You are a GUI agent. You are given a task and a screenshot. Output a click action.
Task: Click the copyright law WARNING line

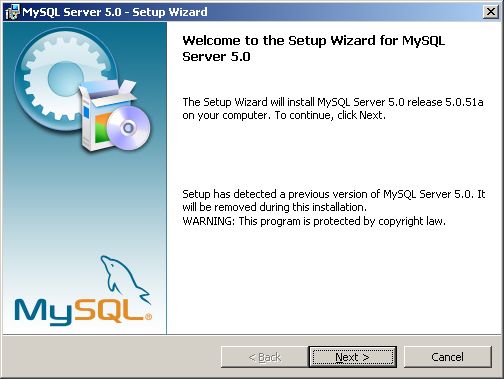(314, 221)
